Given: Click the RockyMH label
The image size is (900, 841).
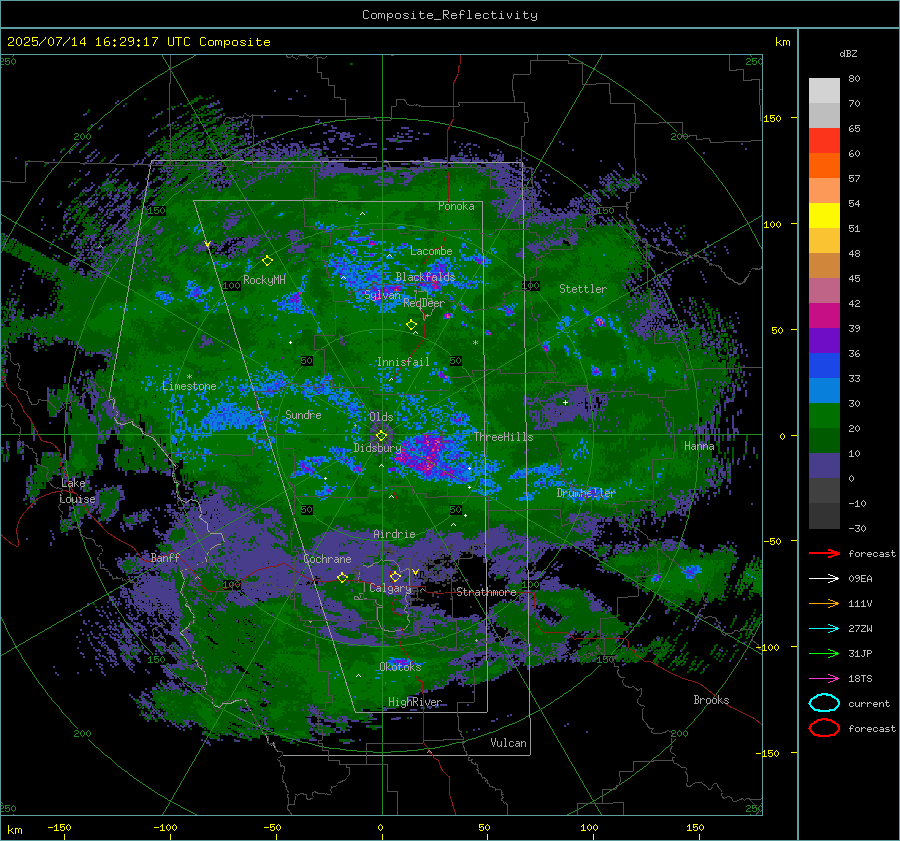Looking at the screenshot, I should pyautogui.click(x=264, y=280).
